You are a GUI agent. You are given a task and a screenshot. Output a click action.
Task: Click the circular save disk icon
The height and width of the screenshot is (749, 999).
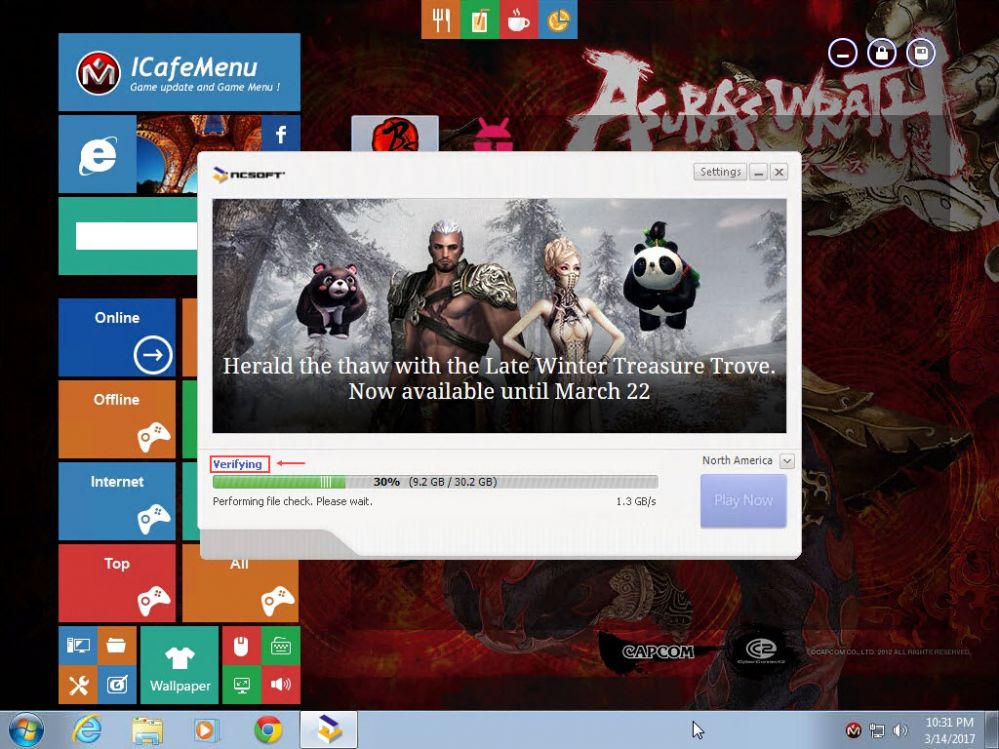tap(921, 54)
